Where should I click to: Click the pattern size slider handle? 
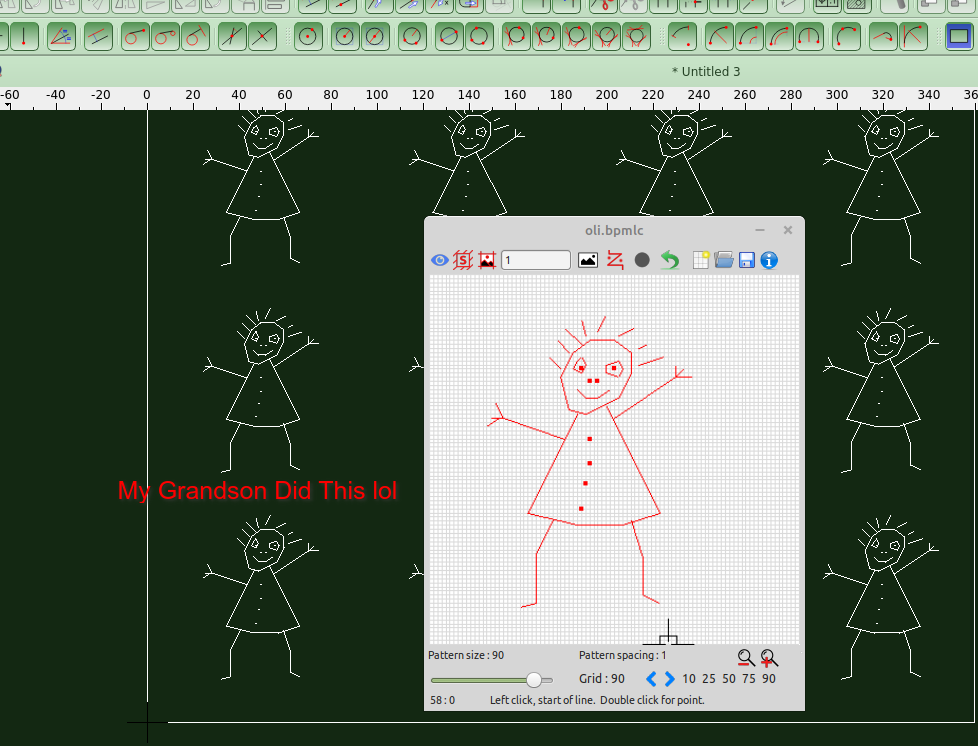tap(534, 680)
